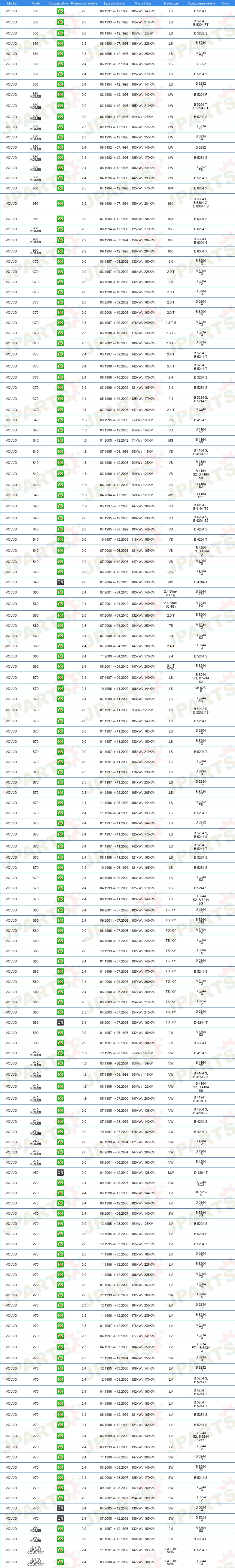Image resolution: width=235 pixels, height=1568 pixels.
Task: Click petrol icon in S40 80kW / 109KM row
Action: 60,430
